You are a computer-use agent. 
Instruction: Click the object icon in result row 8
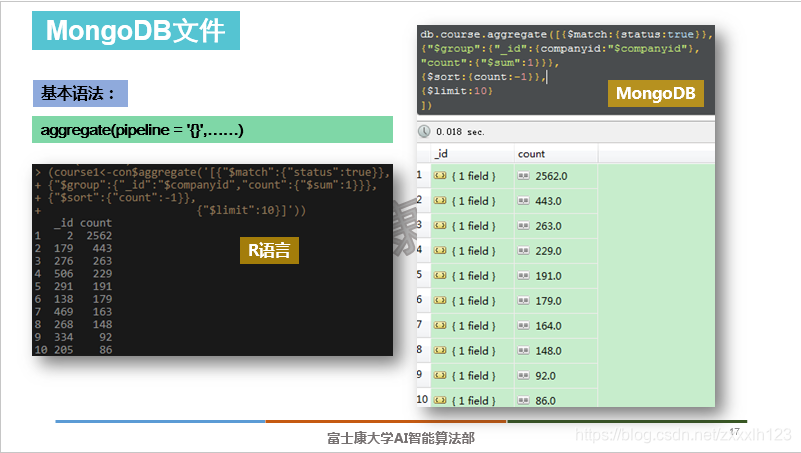click(x=440, y=351)
